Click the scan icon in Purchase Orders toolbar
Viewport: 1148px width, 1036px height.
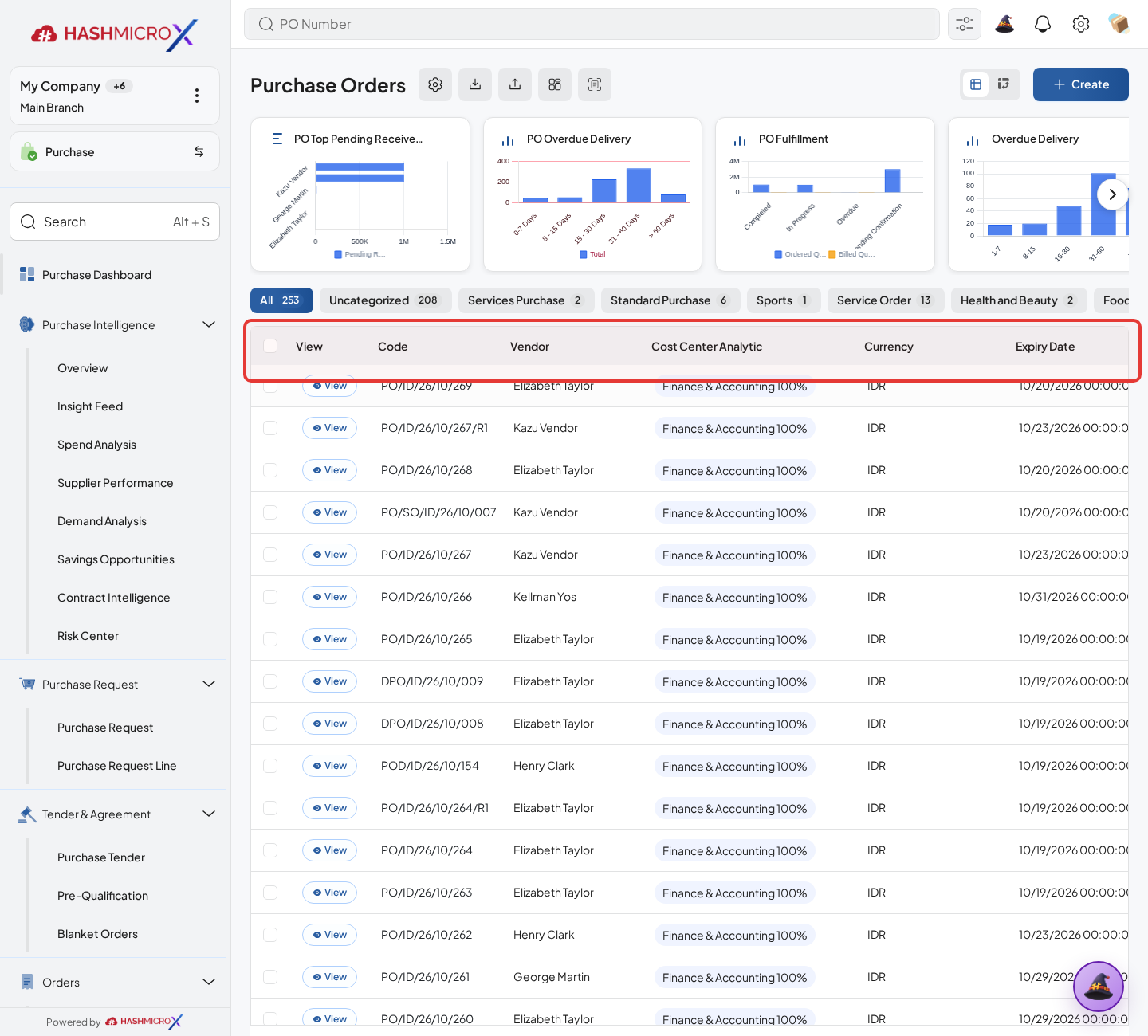pos(595,84)
